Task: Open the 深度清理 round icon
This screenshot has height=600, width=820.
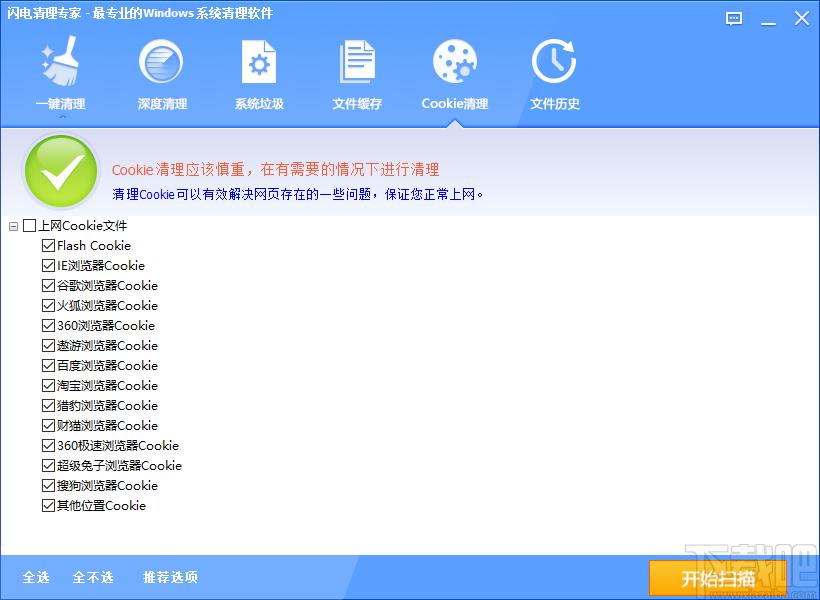Action: pyautogui.click(x=161, y=62)
